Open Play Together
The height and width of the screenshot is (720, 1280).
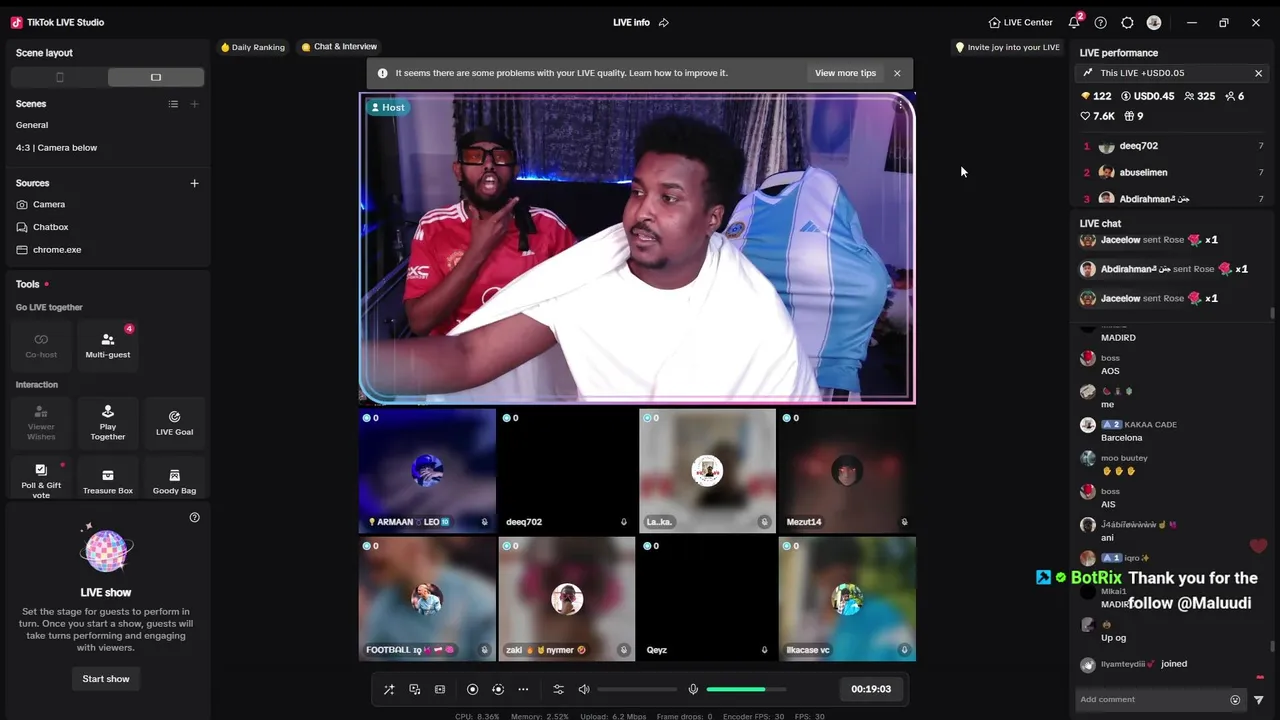(x=108, y=423)
